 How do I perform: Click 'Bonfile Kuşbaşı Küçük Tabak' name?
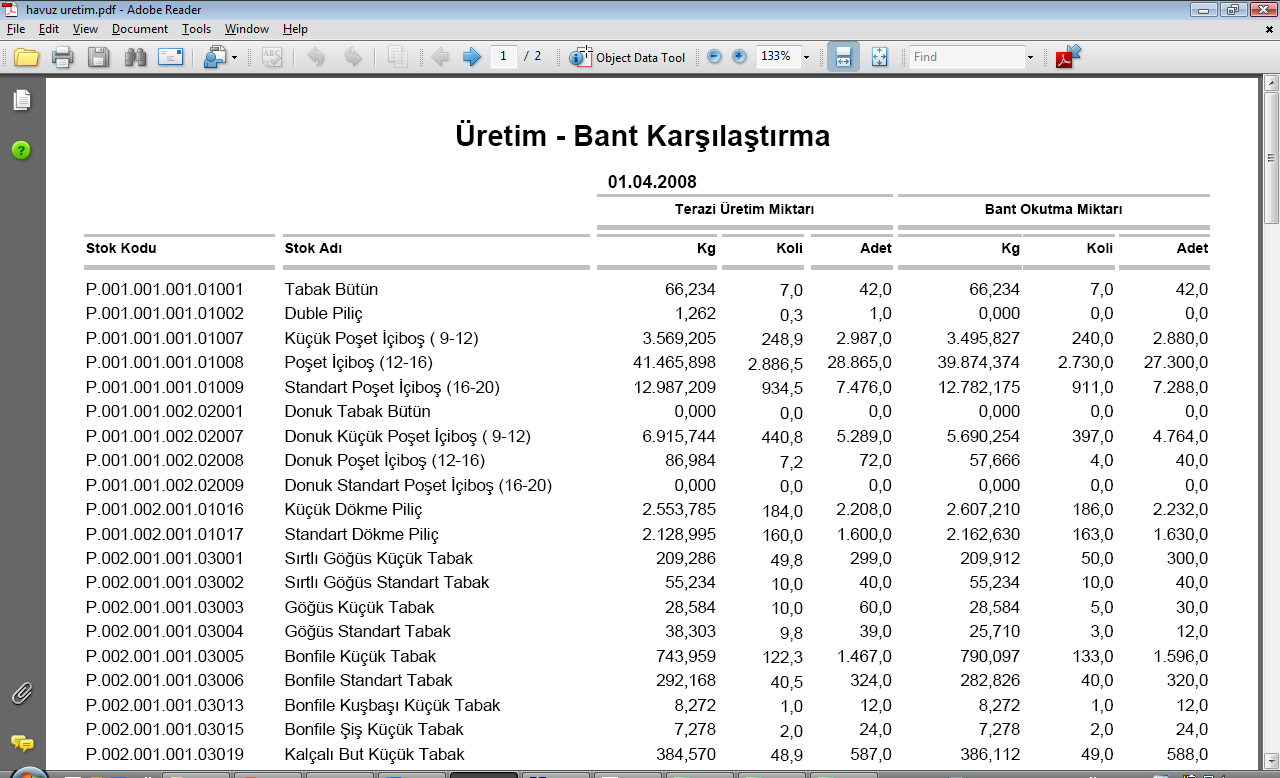click(392, 705)
